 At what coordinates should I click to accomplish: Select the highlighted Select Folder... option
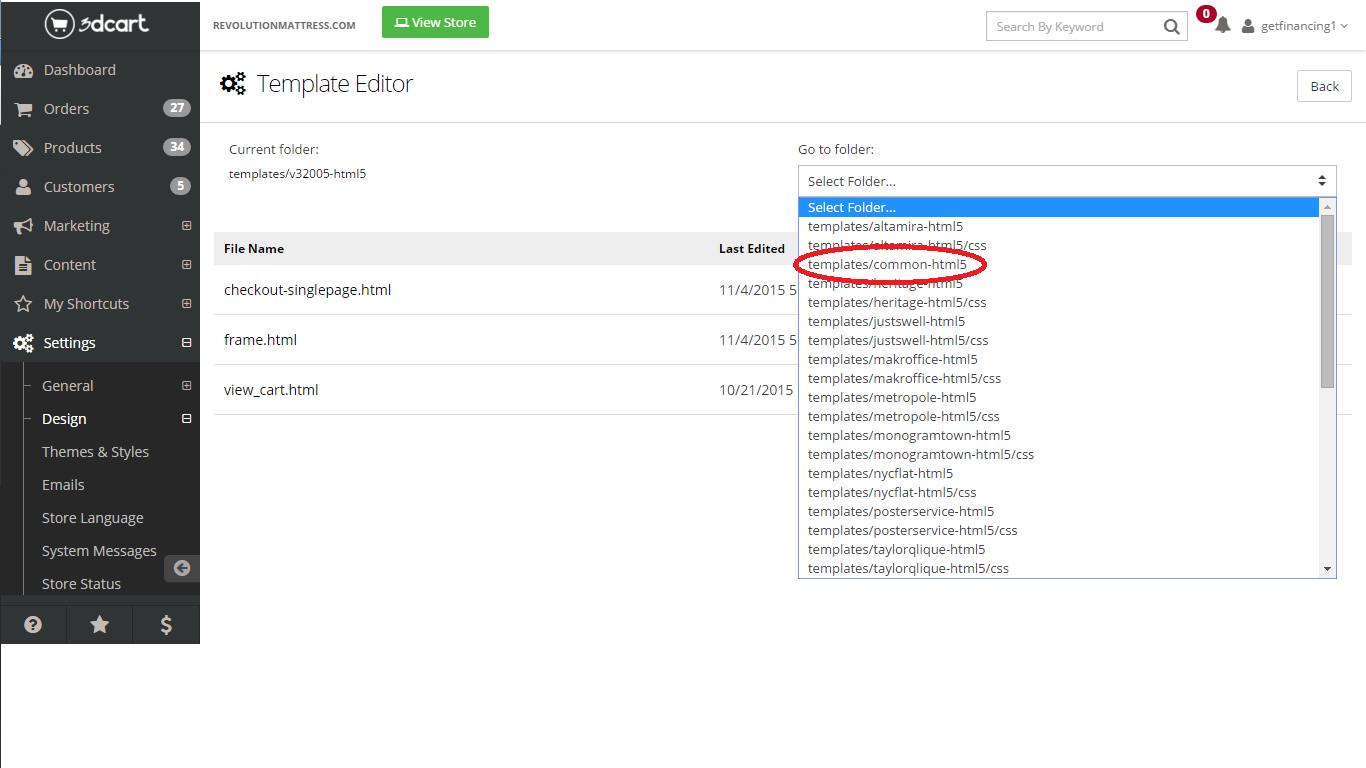pyautogui.click(x=1059, y=207)
